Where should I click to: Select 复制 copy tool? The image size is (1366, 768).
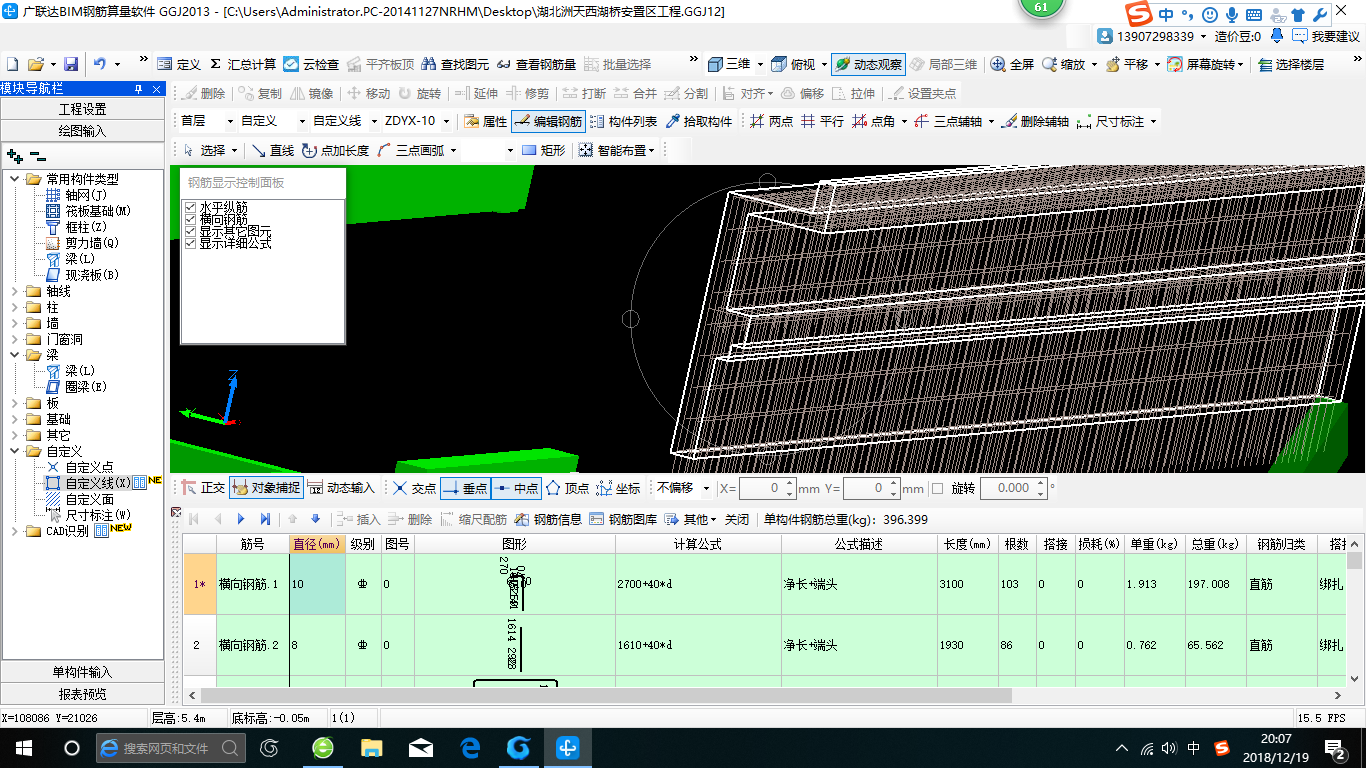[x=260, y=93]
